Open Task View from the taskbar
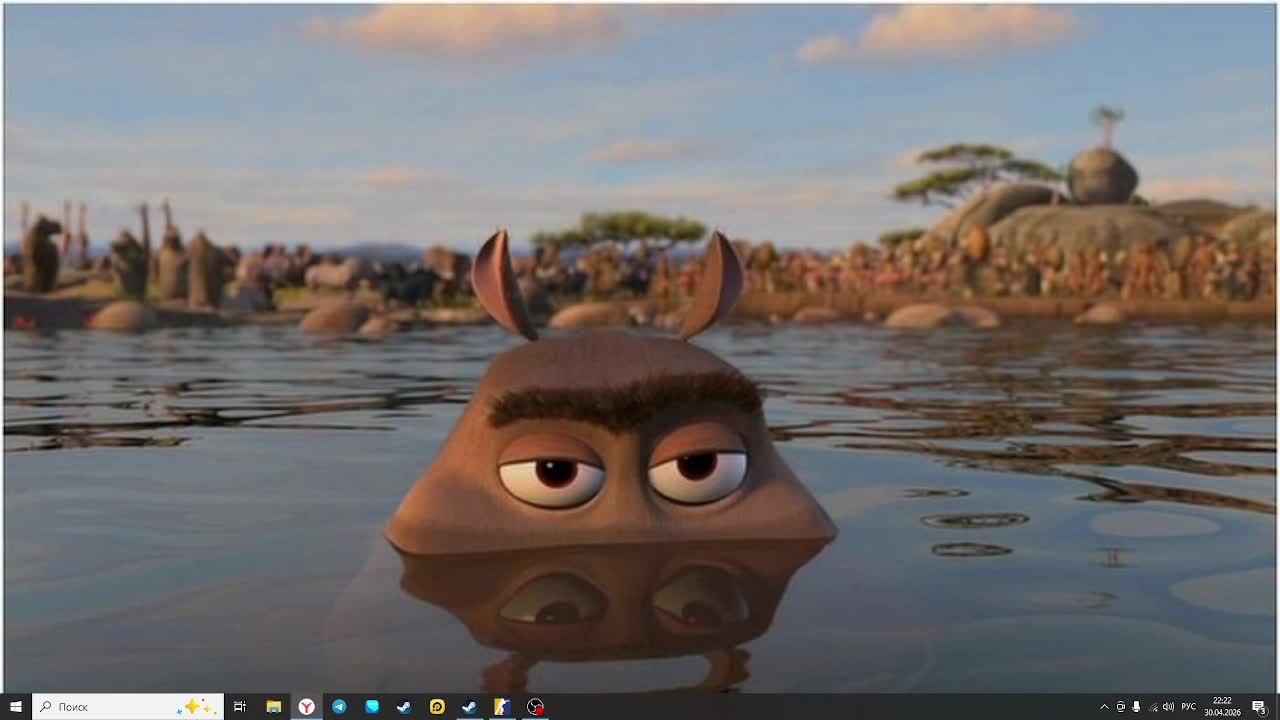Image resolution: width=1280 pixels, height=720 pixels. pyautogui.click(x=240, y=707)
